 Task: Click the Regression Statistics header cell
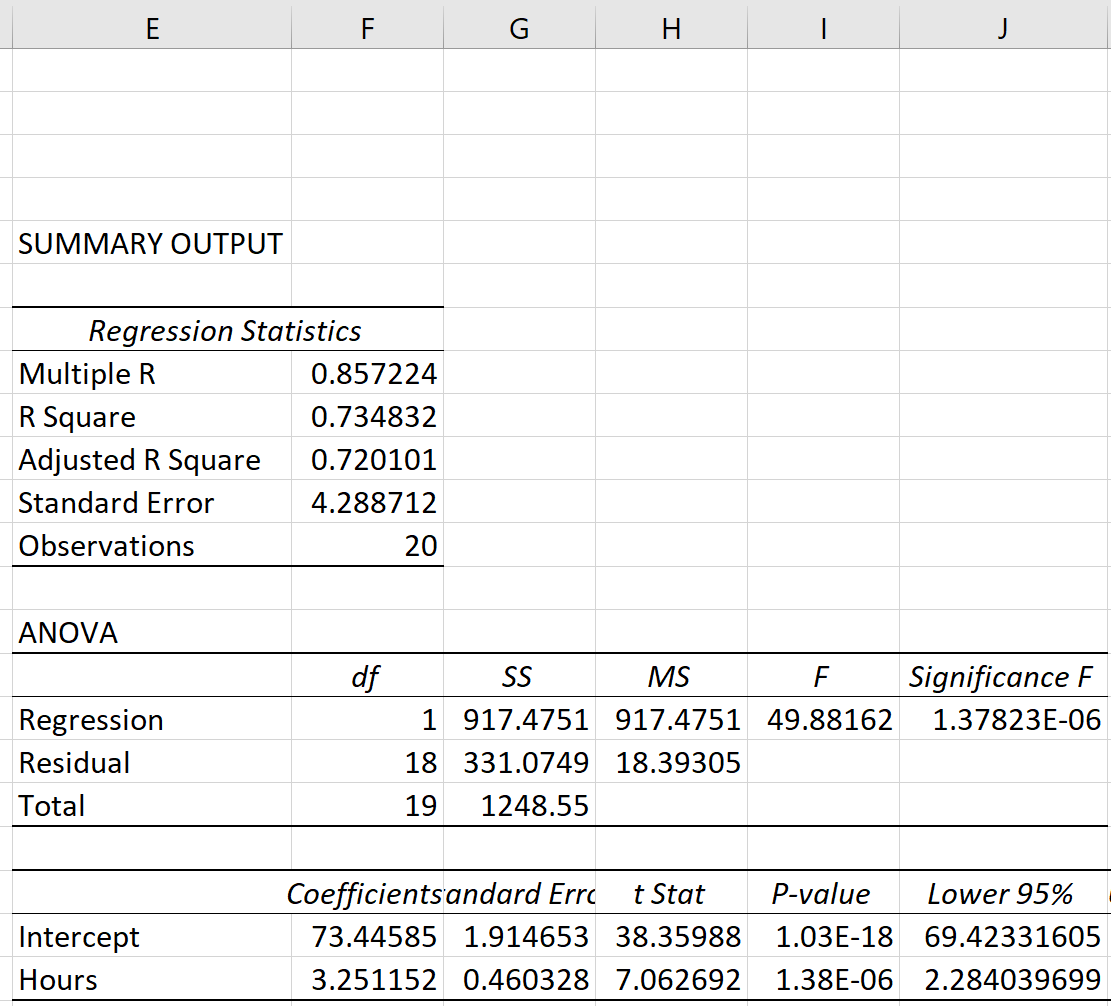225,330
